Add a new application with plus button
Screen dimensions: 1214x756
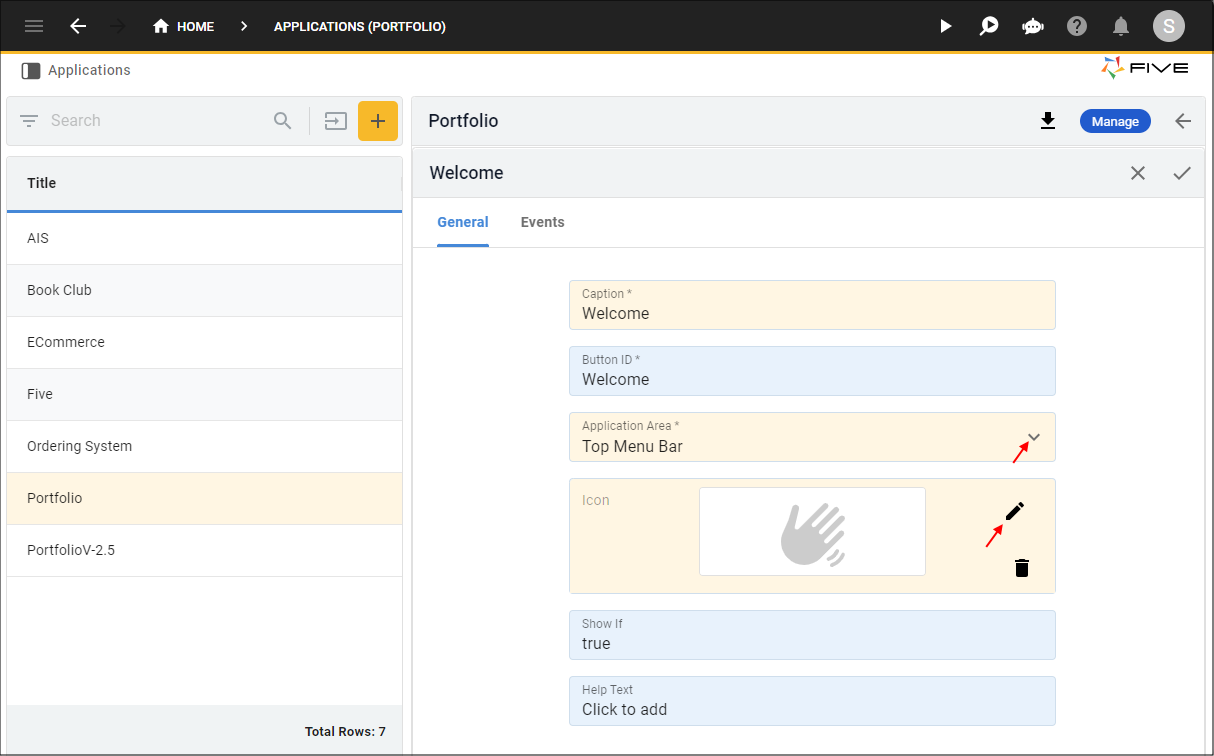click(378, 121)
